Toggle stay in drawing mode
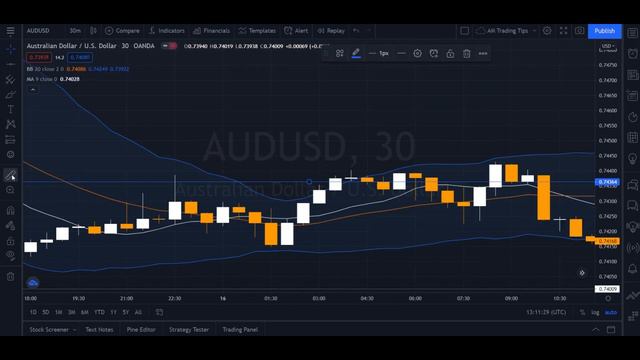Viewport: 640px width, 360px height. [x=10, y=225]
